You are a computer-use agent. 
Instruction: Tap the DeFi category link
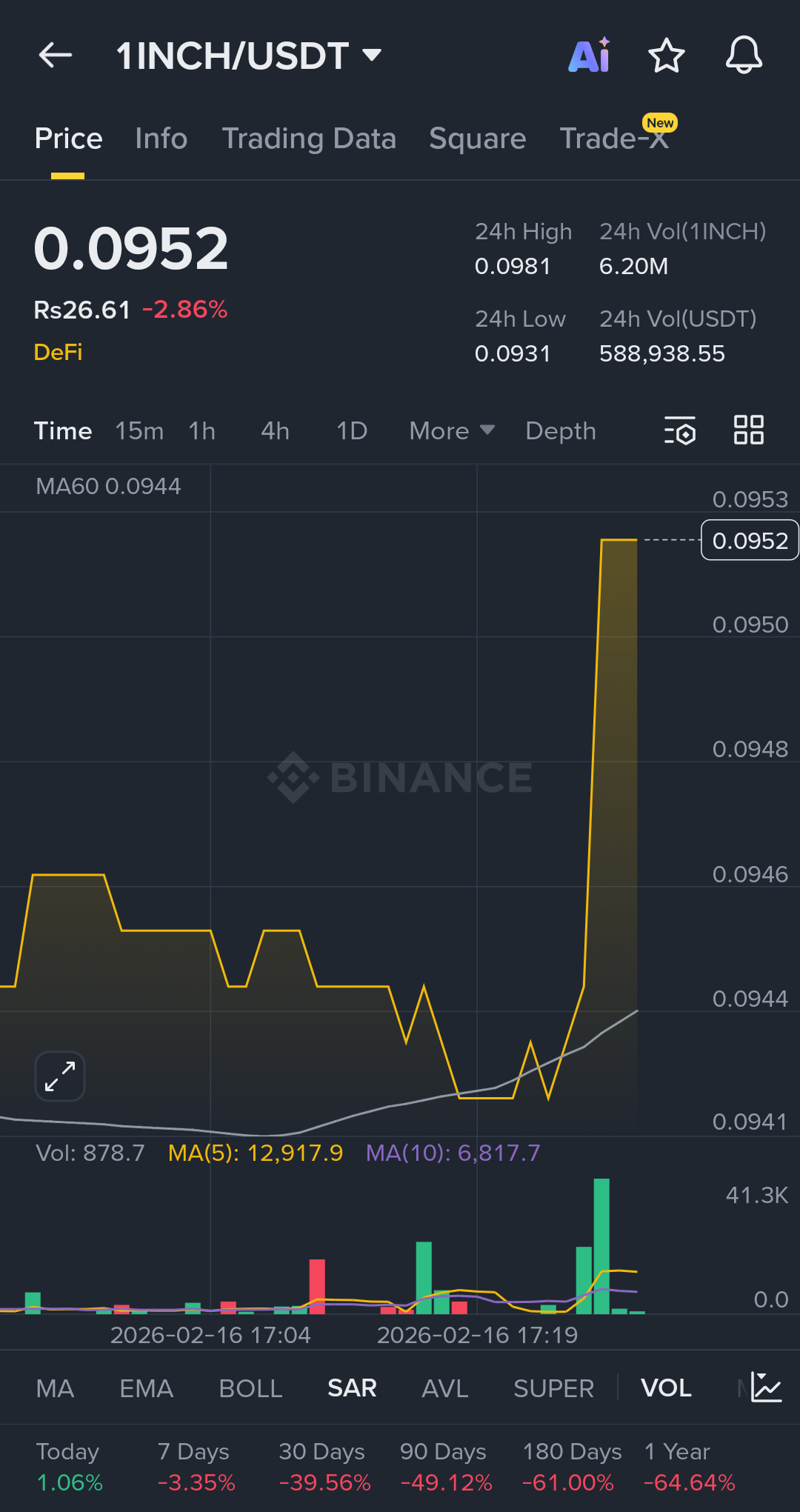pos(58,352)
